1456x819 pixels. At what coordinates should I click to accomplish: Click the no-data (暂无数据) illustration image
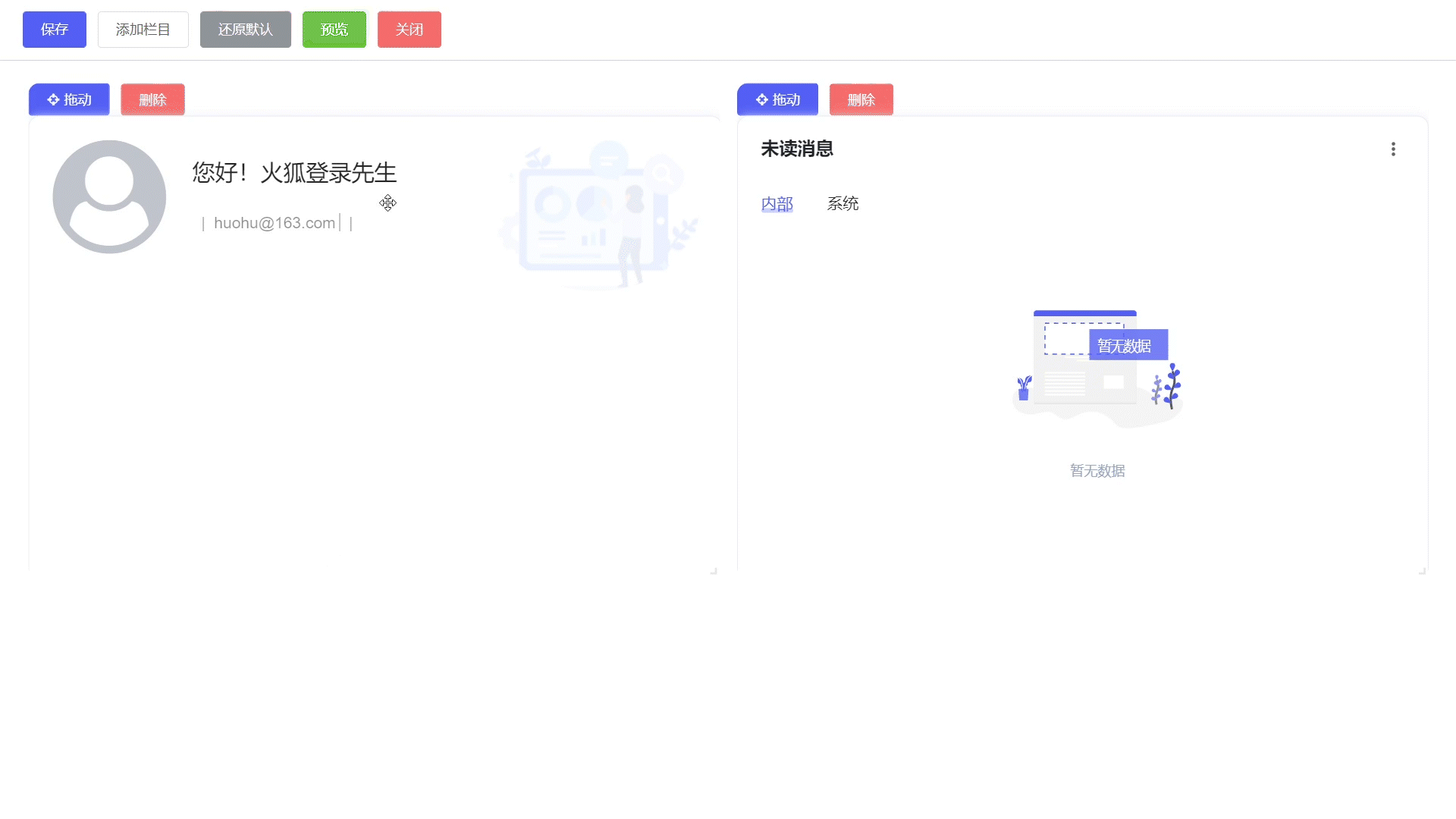click(x=1097, y=368)
